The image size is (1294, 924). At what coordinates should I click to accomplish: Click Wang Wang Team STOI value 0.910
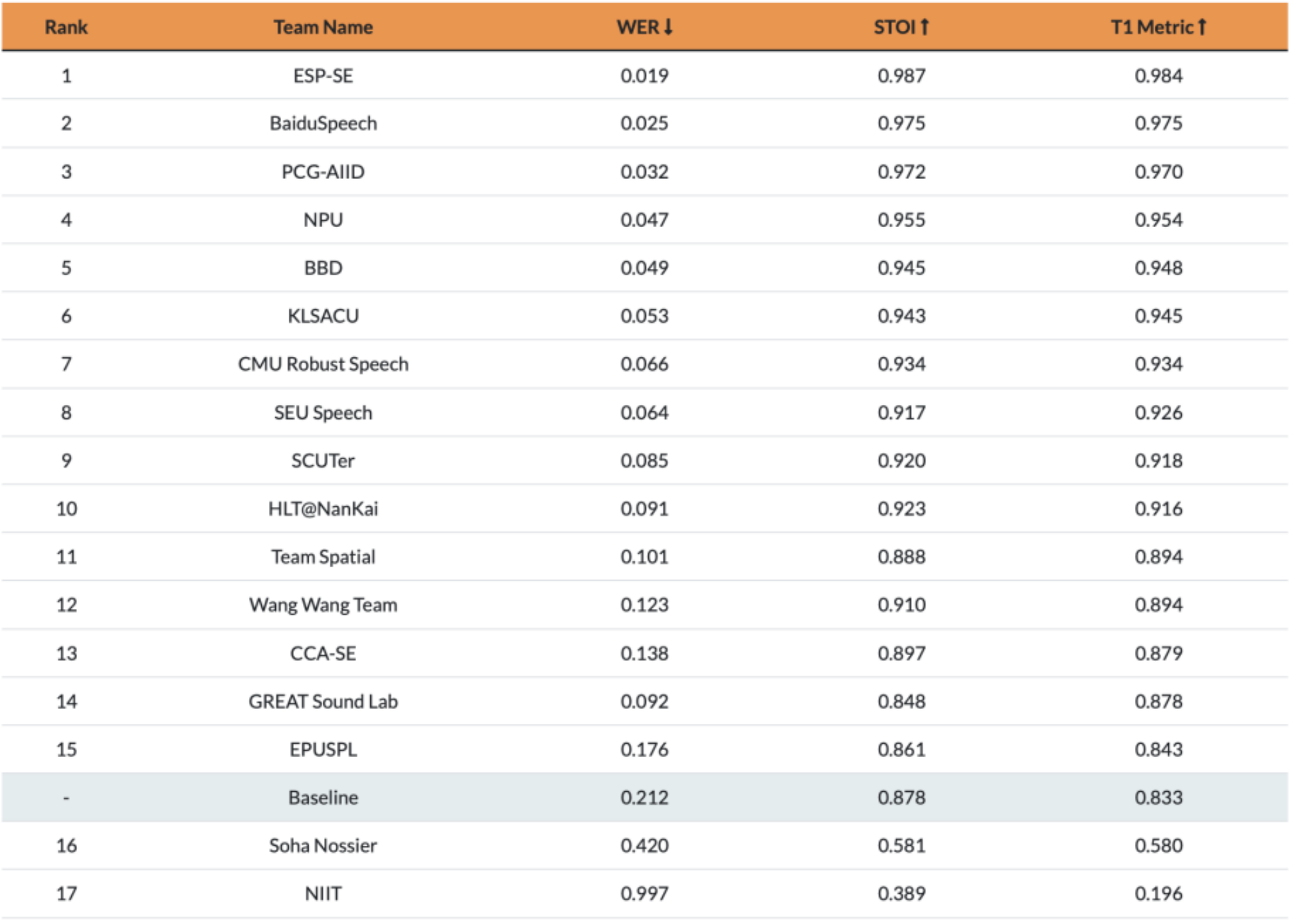click(x=901, y=605)
